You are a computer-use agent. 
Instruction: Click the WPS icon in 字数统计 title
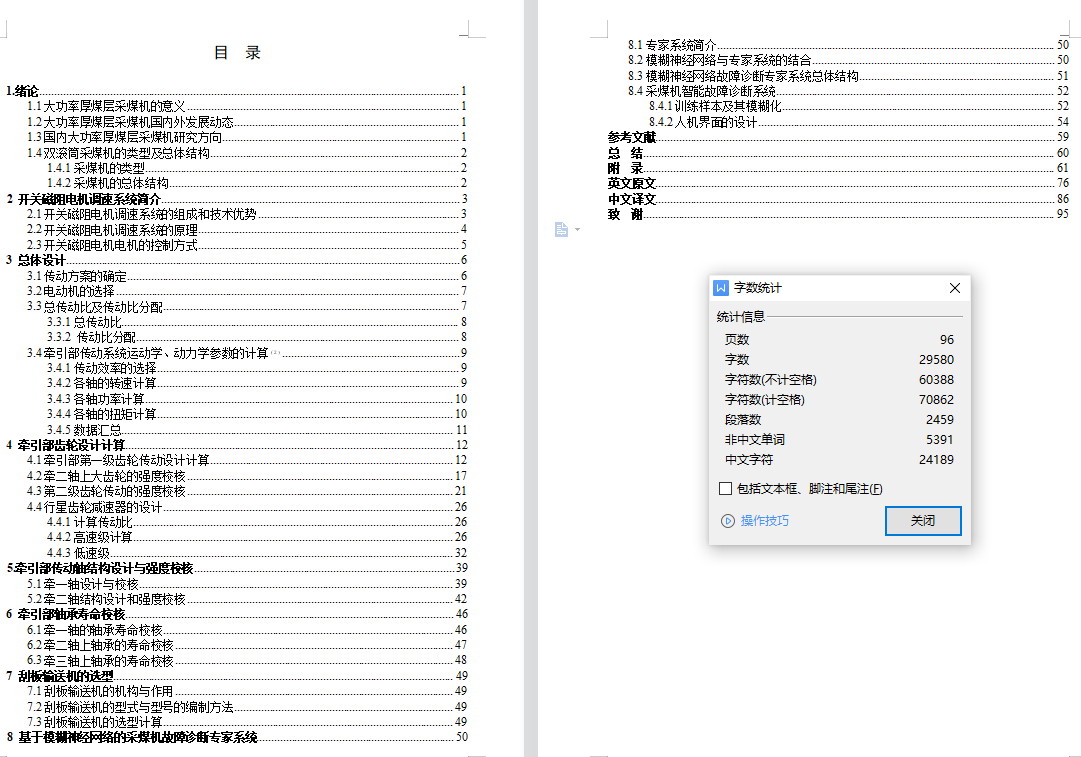pos(721,288)
